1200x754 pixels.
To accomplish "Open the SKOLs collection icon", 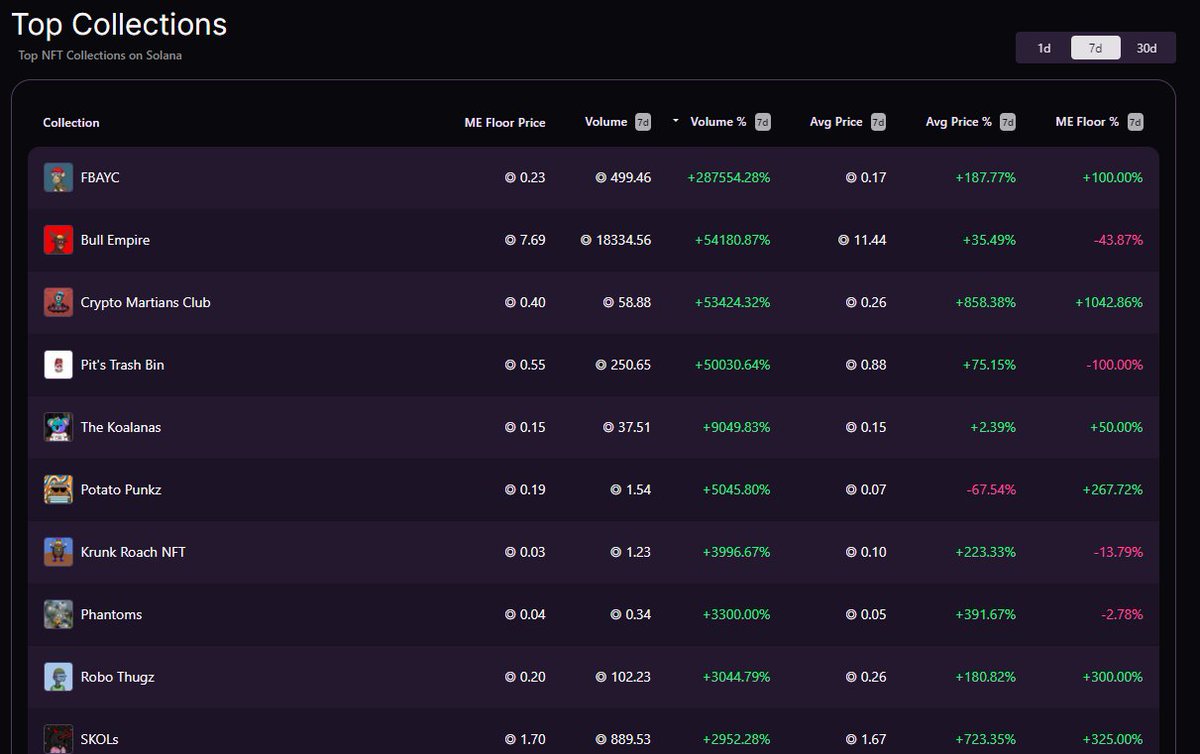I will tap(58, 739).
